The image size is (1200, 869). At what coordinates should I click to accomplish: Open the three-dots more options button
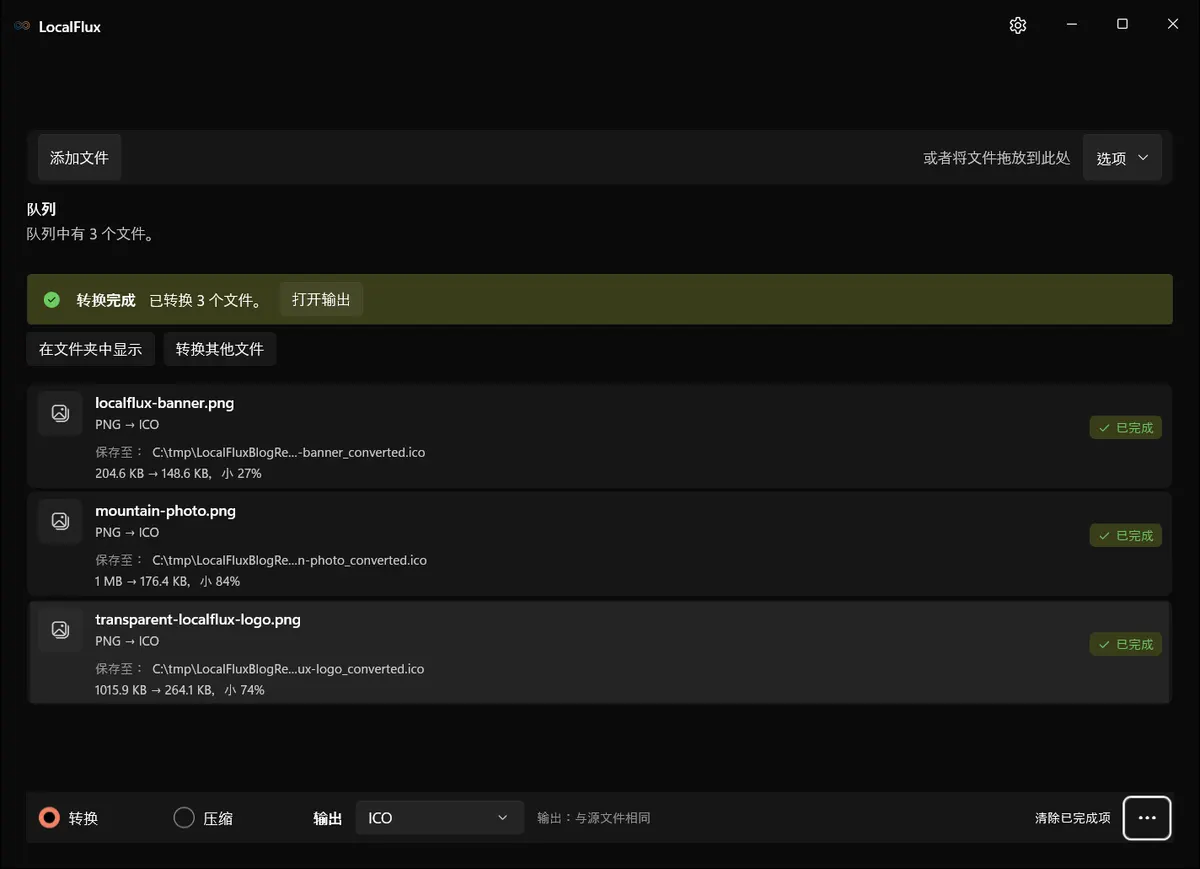(1147, 818)
